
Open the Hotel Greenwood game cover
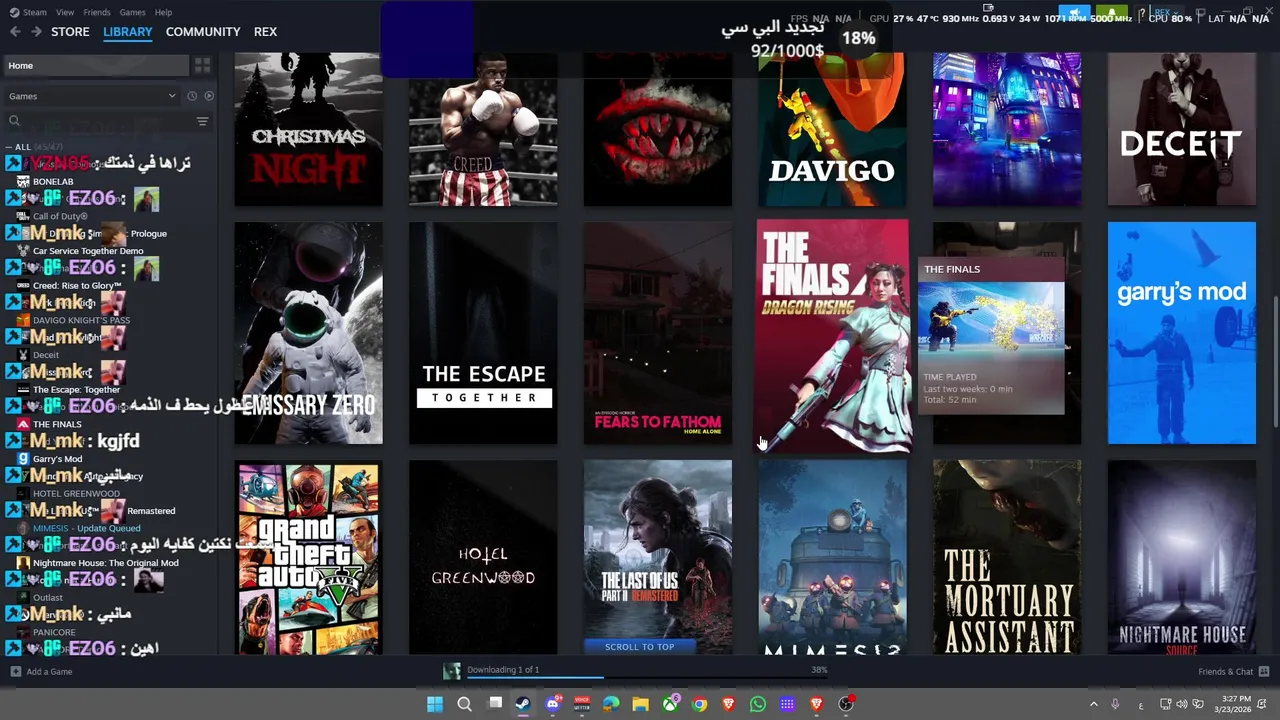(483, 557)
